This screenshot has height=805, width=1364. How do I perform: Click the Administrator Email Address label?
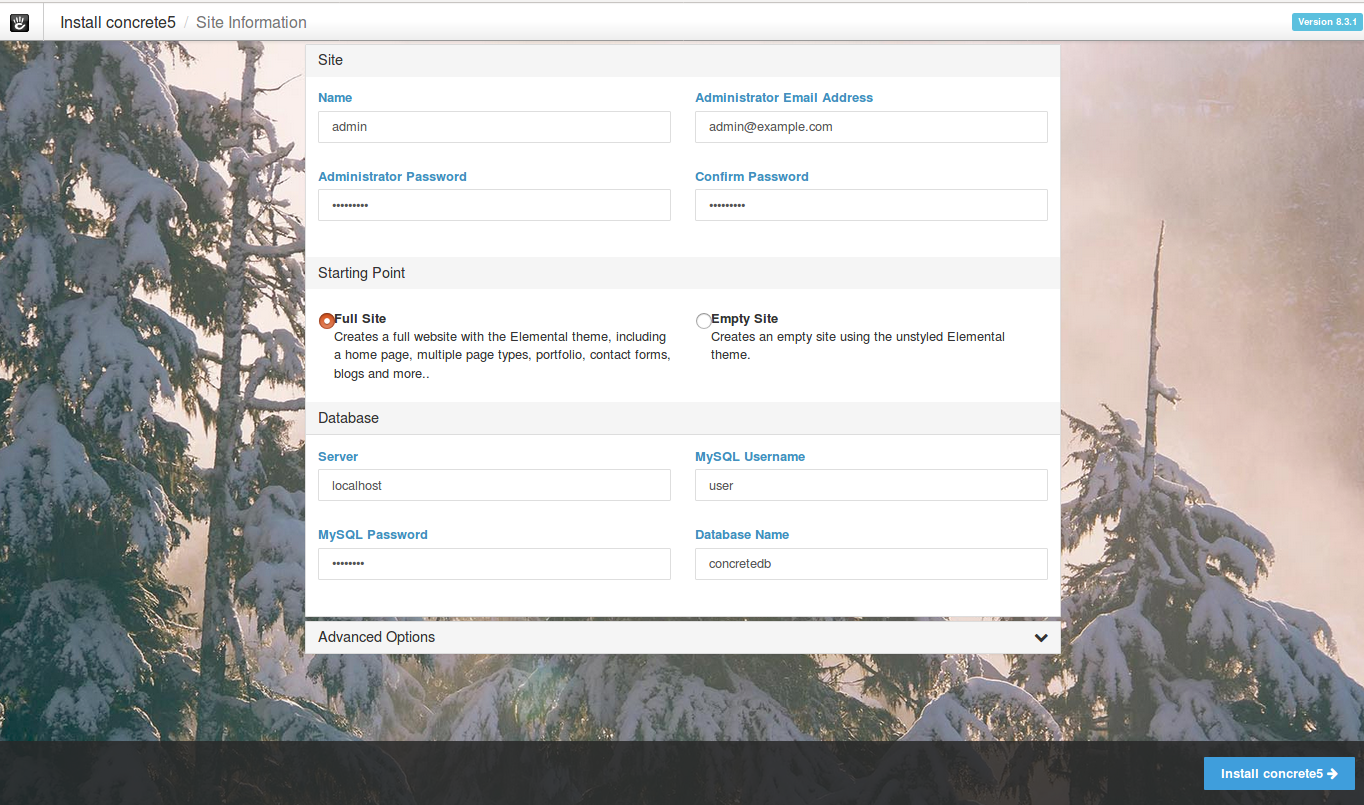tap(784, 98)
